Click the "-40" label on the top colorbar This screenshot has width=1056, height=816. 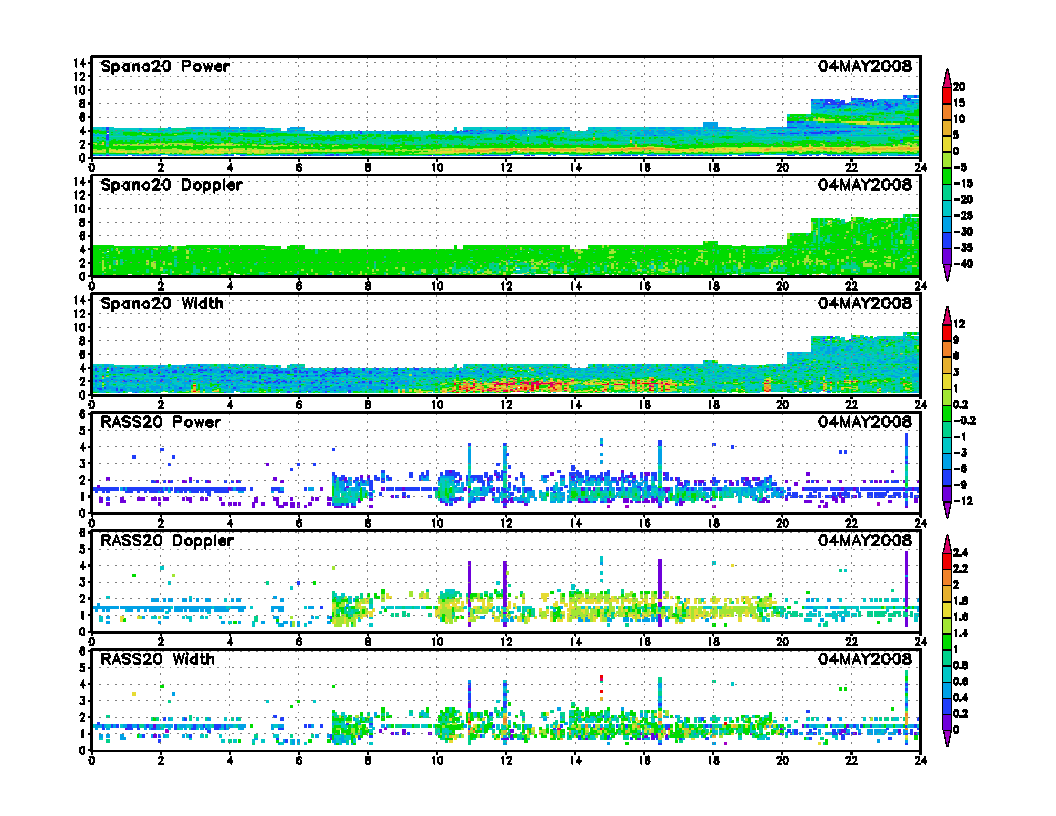964,264
